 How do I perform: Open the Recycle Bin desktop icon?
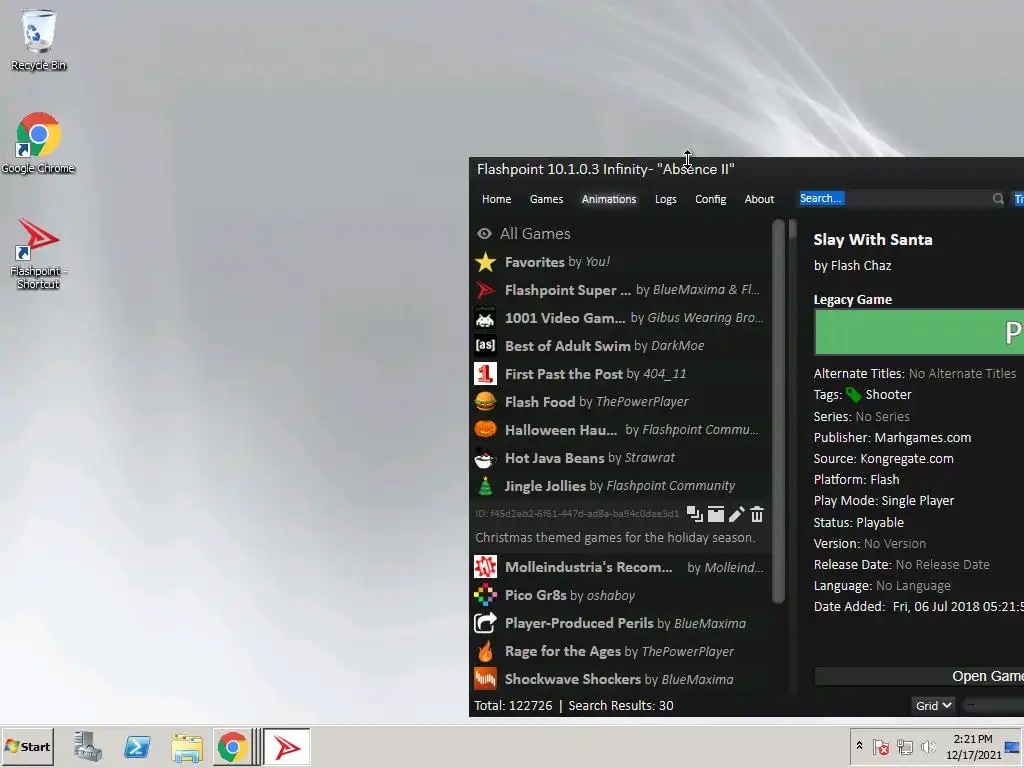tap(39, 40)
